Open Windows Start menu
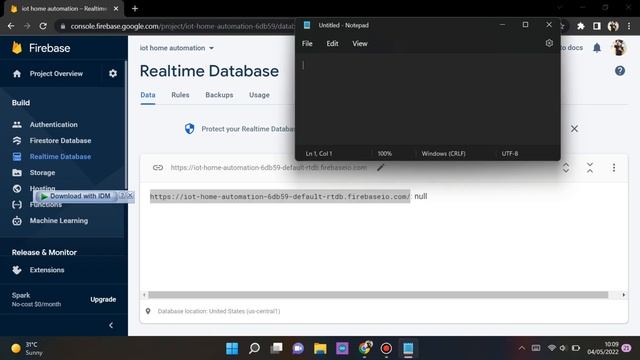This screenshot has height=360, width=640. pos(232,349)
